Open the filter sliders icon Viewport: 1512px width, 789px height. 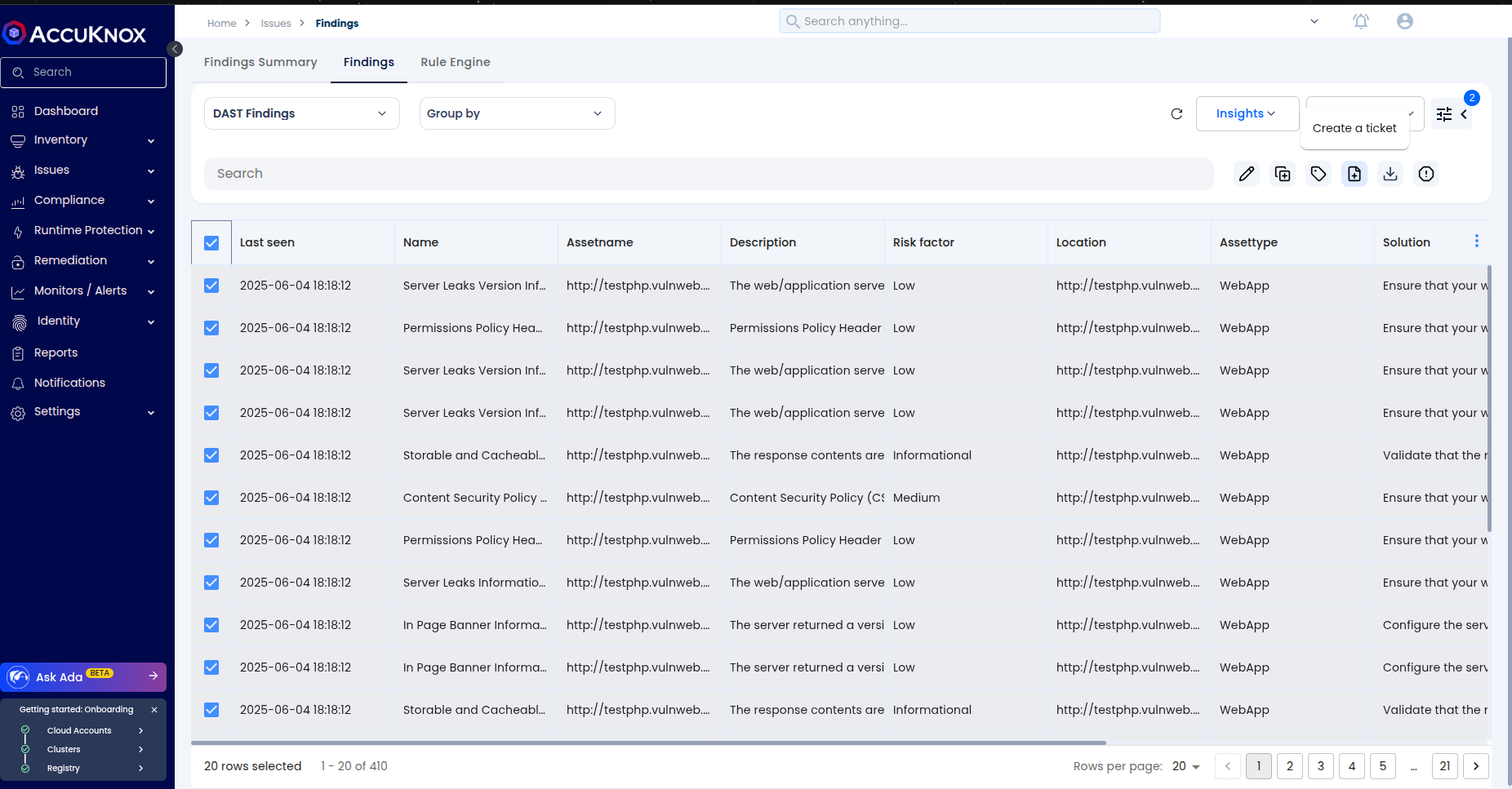(1444, 114)
